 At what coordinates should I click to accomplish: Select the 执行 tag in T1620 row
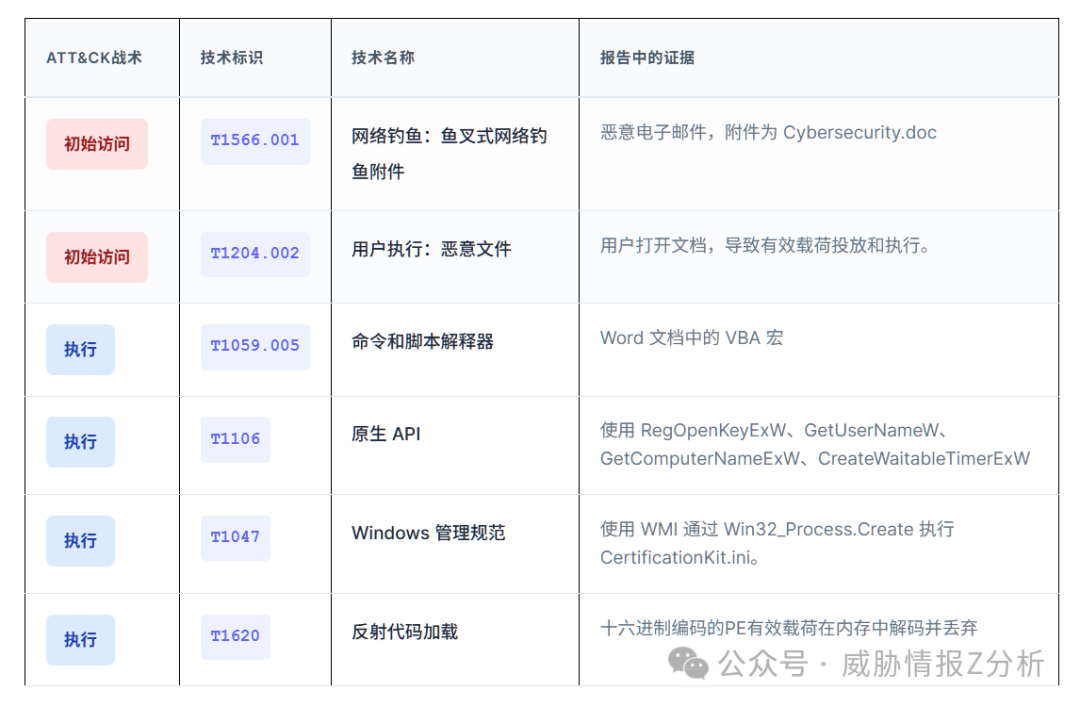[81, 639]
